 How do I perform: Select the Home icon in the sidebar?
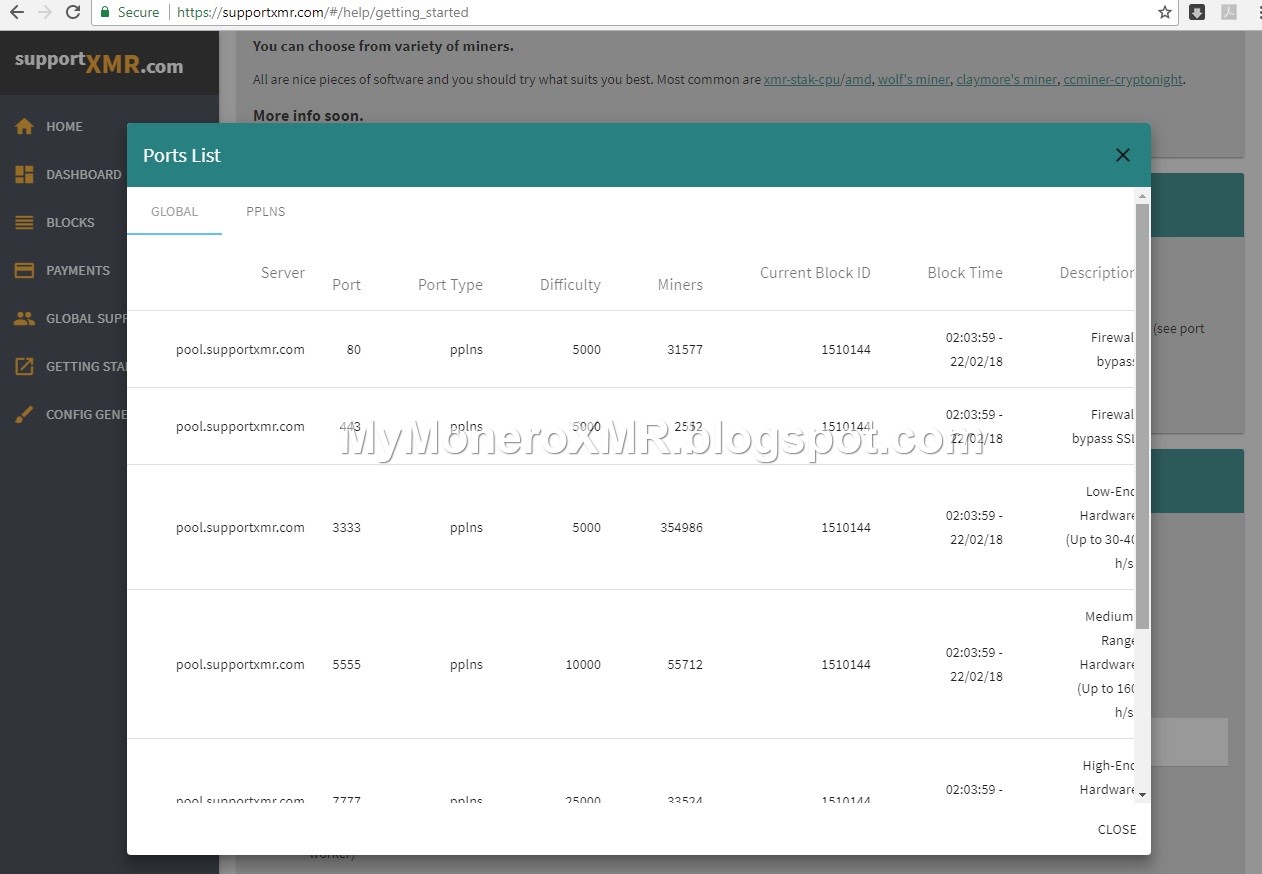23,126
